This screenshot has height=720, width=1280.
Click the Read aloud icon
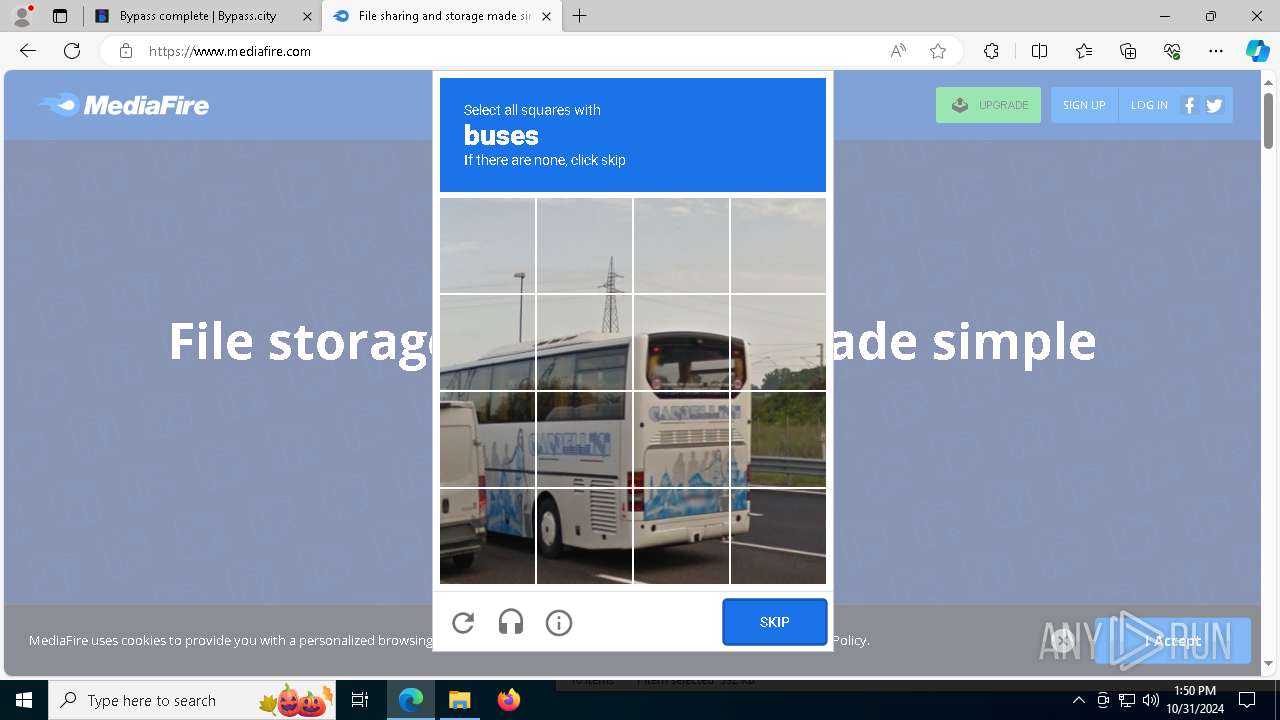tap(898, 51)
